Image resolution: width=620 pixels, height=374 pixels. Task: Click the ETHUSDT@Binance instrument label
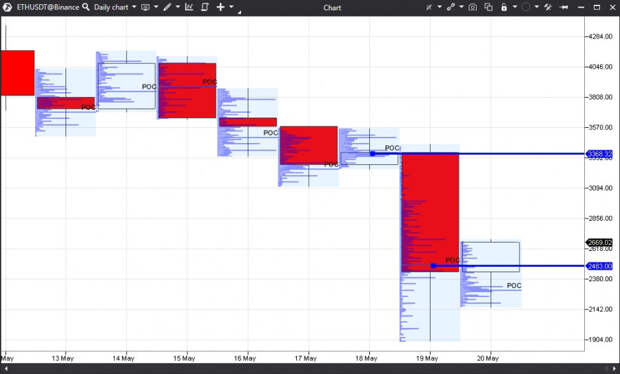[x=48, y=7]
